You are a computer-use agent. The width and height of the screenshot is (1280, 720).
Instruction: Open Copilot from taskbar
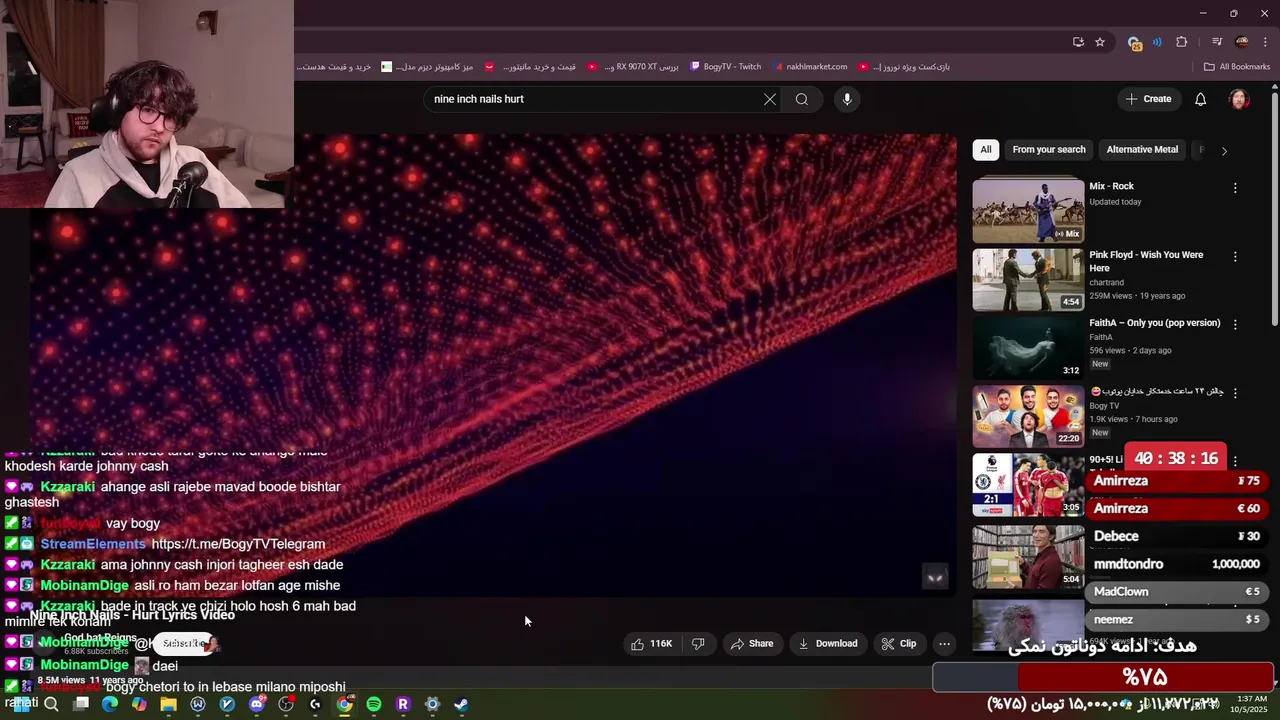click(139, 704)
